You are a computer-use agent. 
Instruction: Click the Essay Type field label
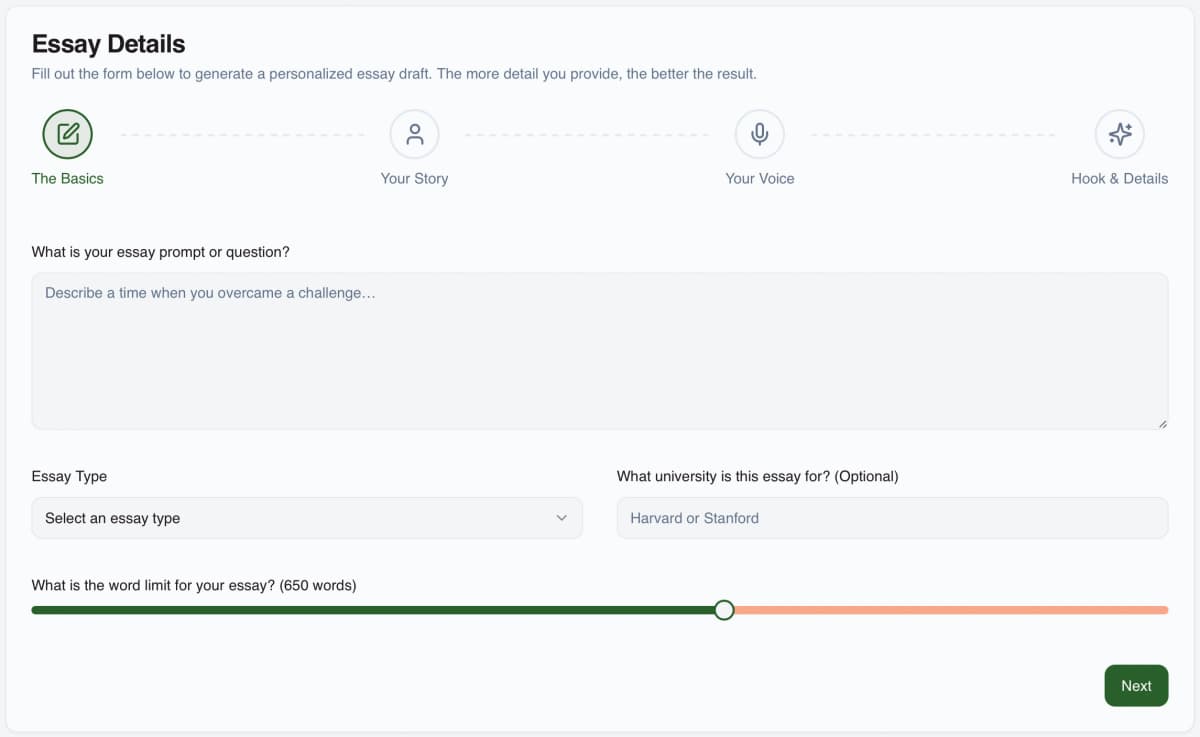[x=69, y=476]
